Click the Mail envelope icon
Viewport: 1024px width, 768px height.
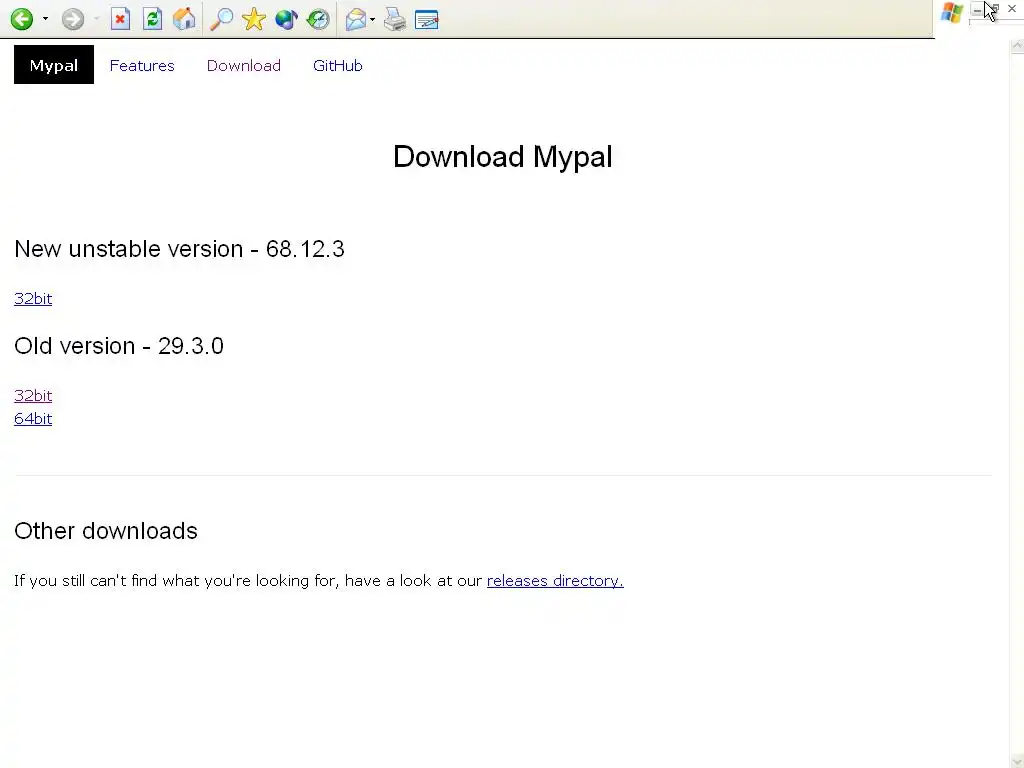click(x=356, y=19)
